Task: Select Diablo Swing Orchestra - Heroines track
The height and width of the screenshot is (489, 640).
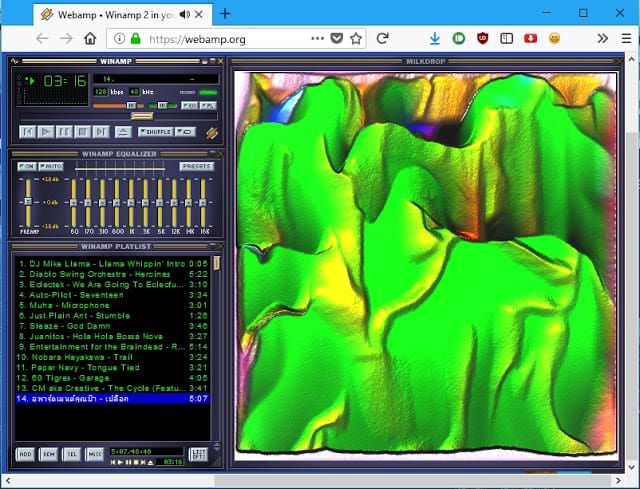Action: pos(113,274)
